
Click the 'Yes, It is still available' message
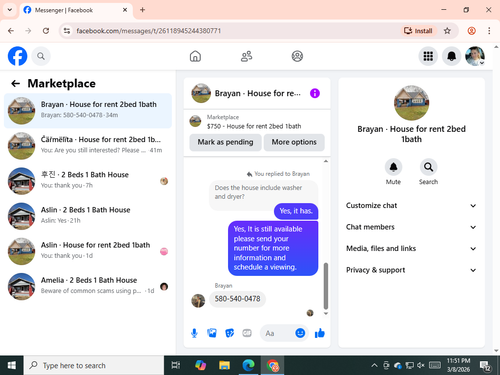[273, 248]
